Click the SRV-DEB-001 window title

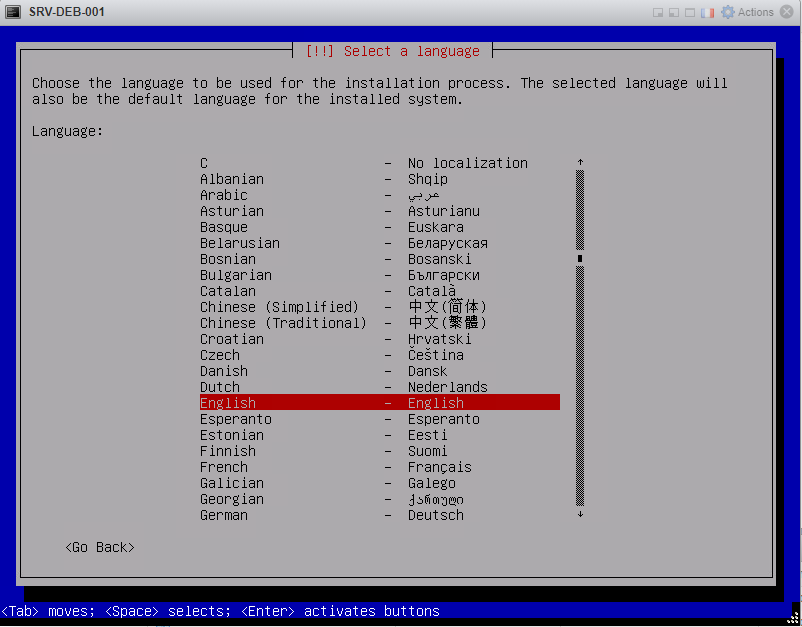(67, 12)
